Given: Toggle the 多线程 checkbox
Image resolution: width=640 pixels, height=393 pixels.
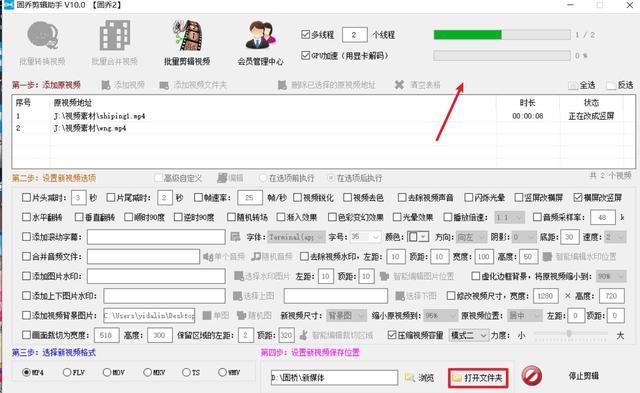Looking at the screenshot, I should [x=305, y=34].
